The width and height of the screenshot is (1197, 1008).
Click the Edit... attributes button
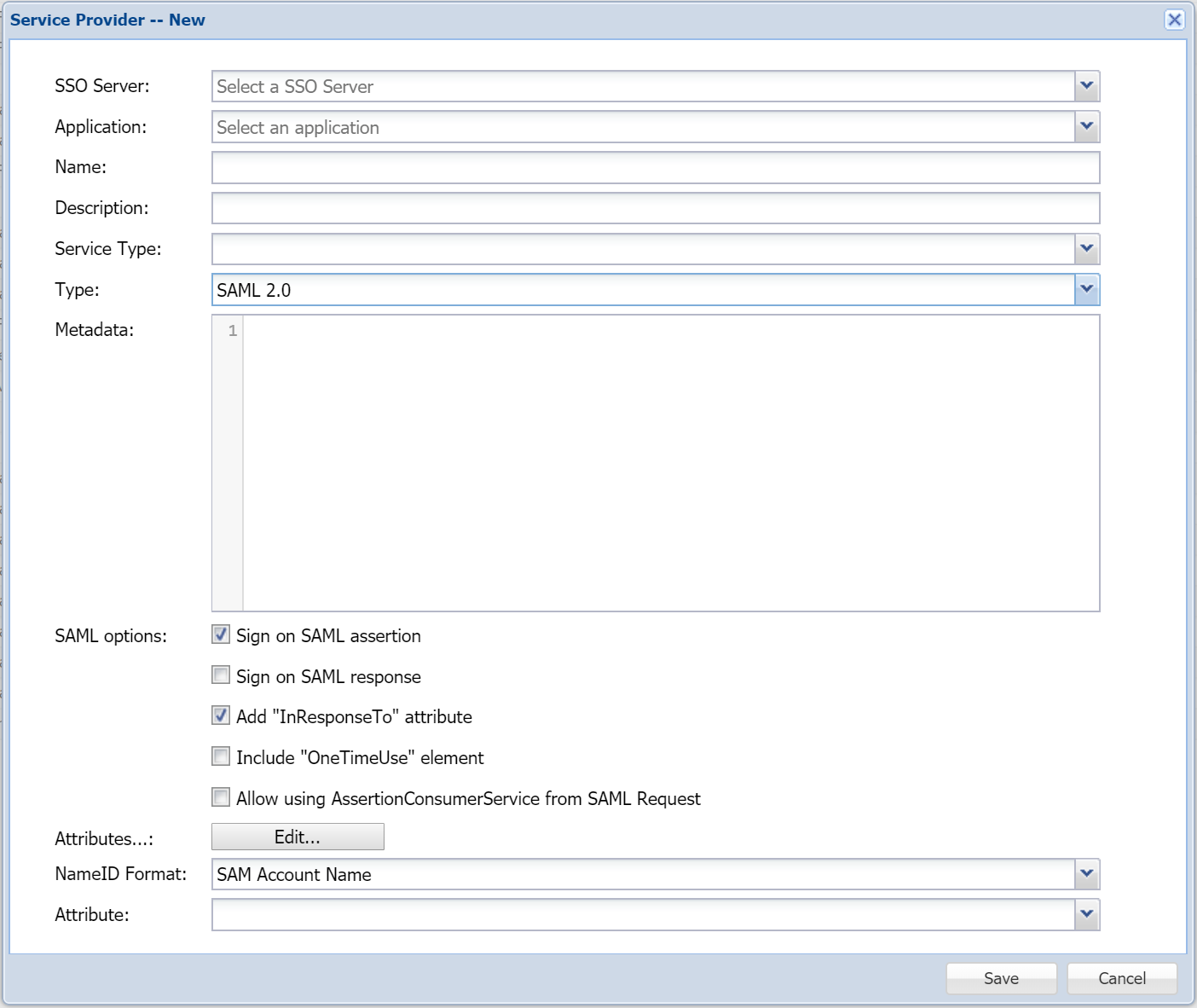(298, 837)
